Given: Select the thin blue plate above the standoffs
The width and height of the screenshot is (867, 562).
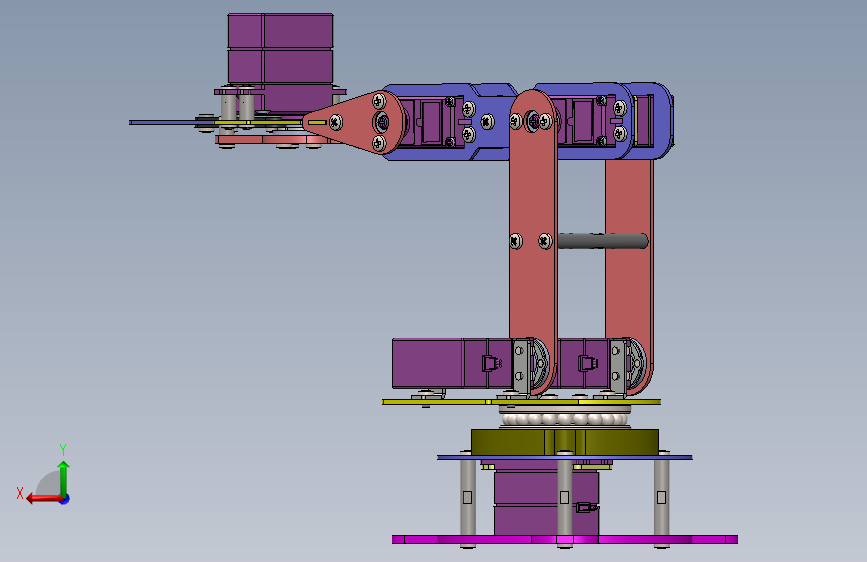Looking at the screenshot, I should pos(565,457).
